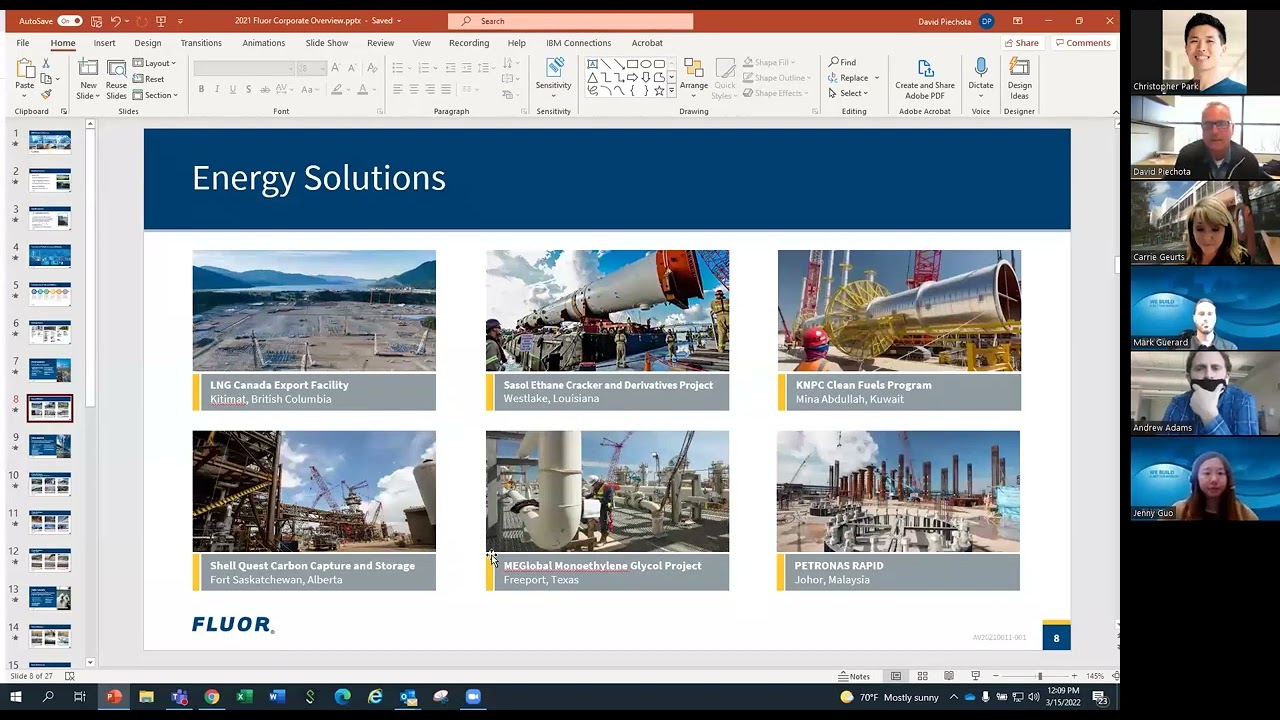Click the 145% zoom level
Viewport: 1280px width, 720px height.
(1095, 676)
